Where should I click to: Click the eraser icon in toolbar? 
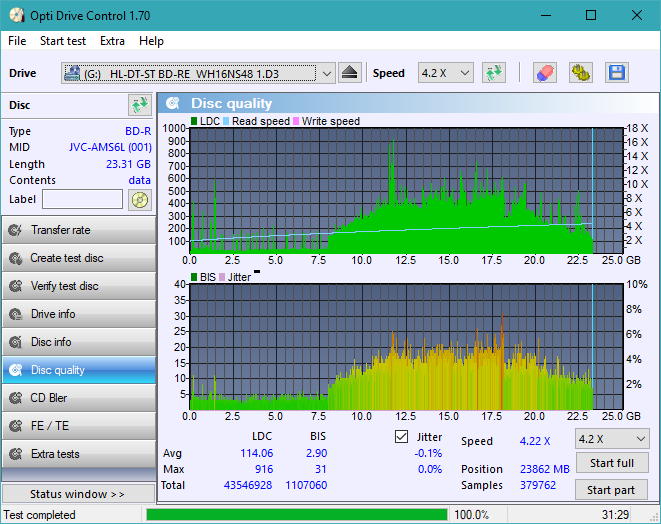click(x=545, y=73)
